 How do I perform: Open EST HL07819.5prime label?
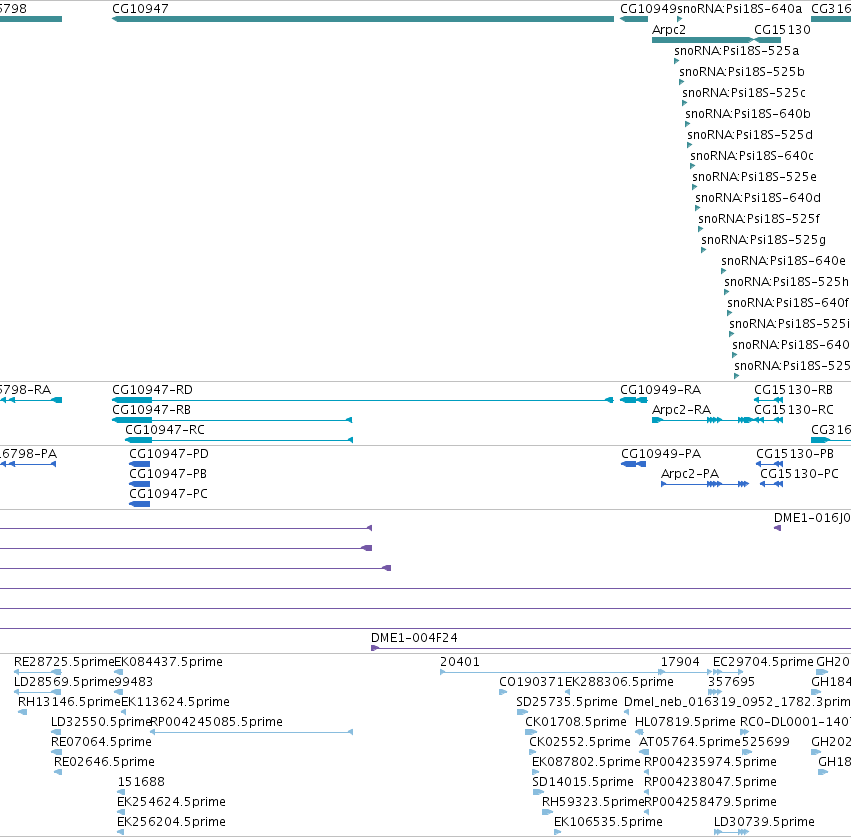[685, 722]
